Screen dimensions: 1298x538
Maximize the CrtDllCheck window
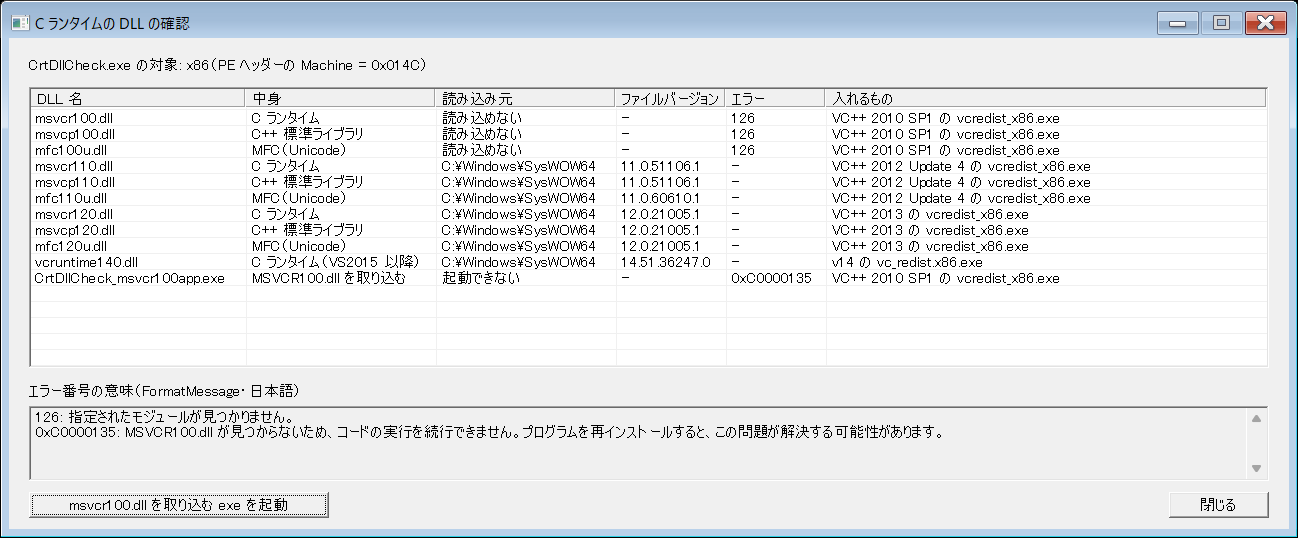tap(1220, 23)
